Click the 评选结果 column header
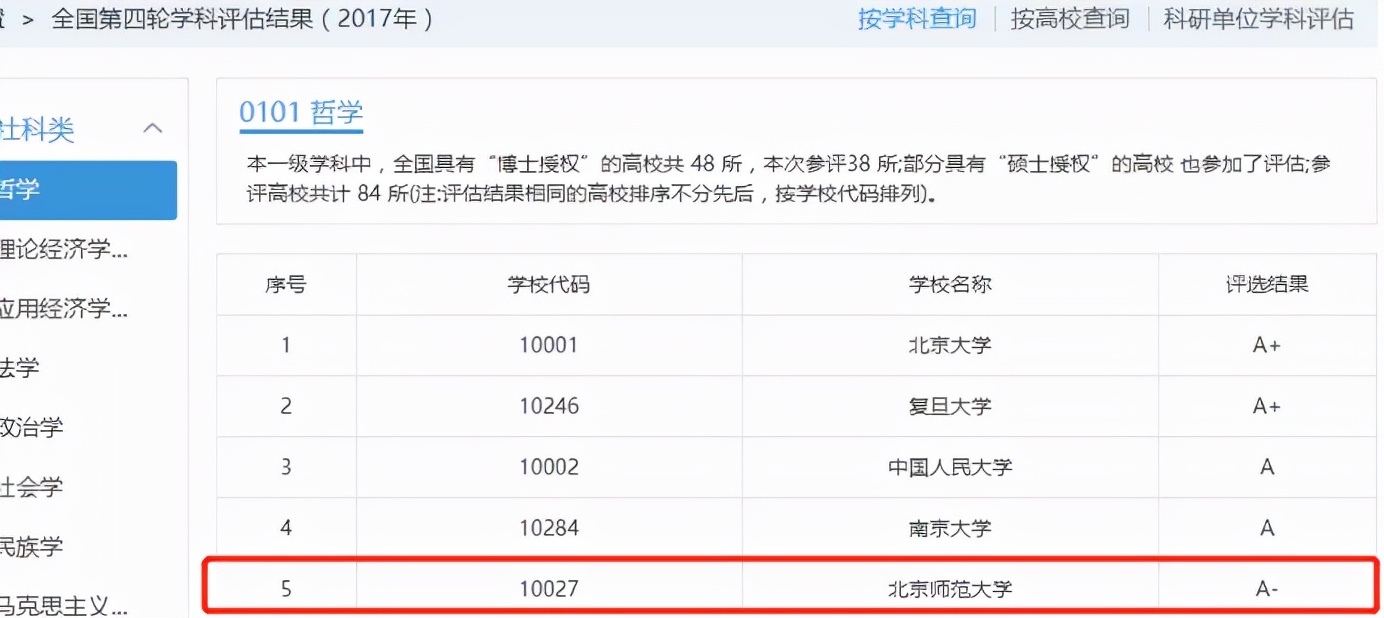This screenshot has height=618, width=1384. tap(1267, 284)
